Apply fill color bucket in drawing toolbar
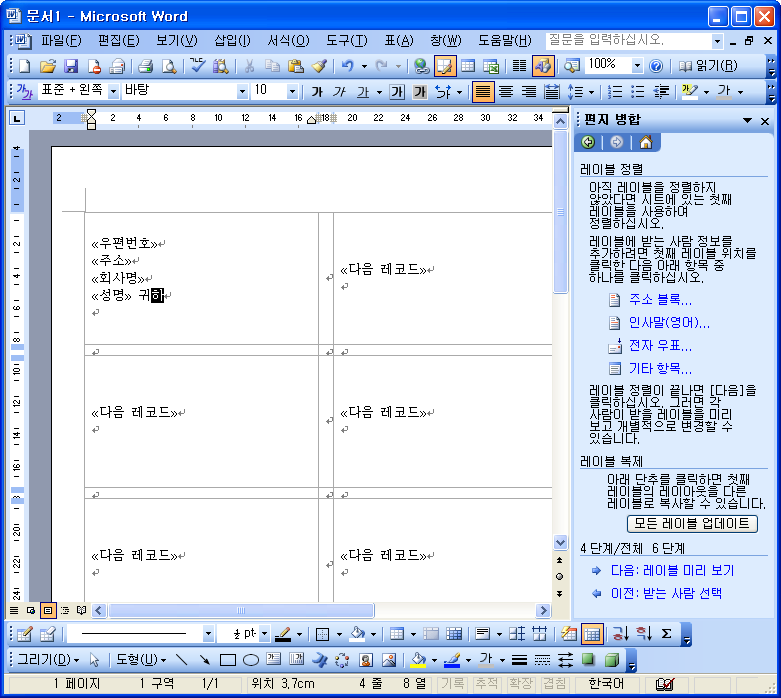This screenshot has height=698, width=781. (x=418, y=660)
